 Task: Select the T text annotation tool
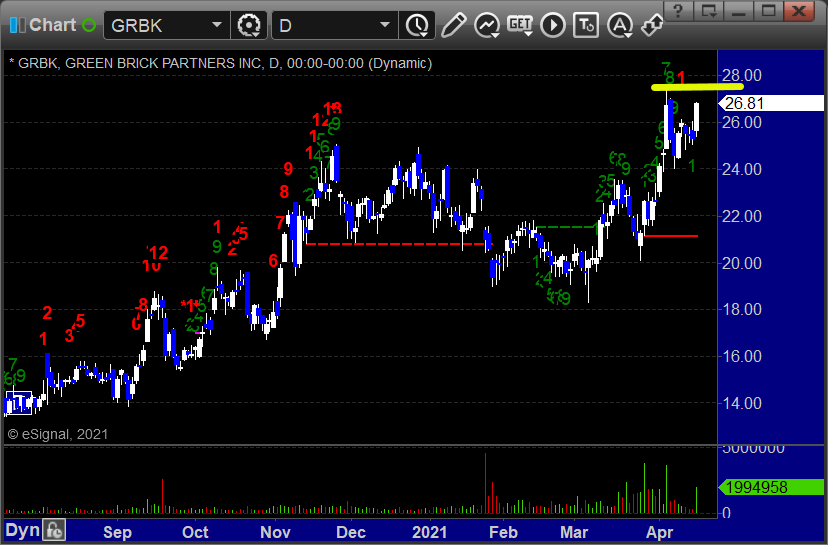click(586, 25)
